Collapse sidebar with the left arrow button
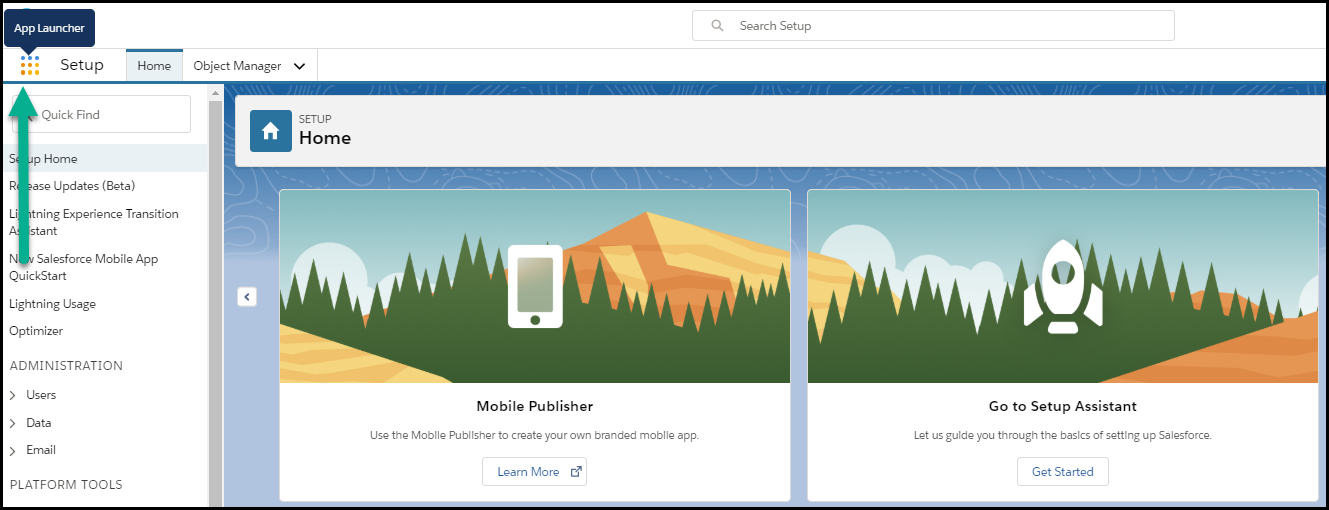 click(247, 297)
